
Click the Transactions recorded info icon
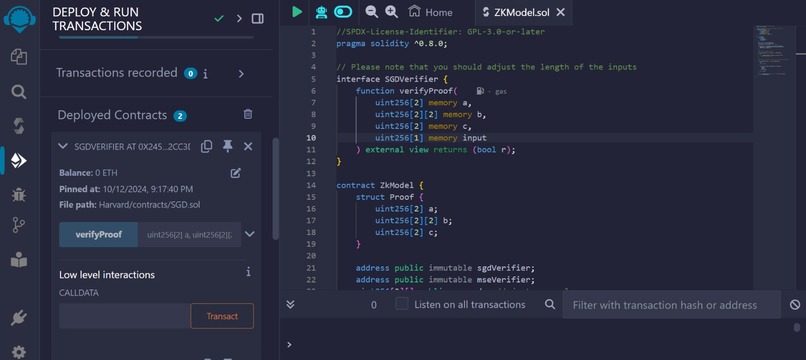point(206,74)
